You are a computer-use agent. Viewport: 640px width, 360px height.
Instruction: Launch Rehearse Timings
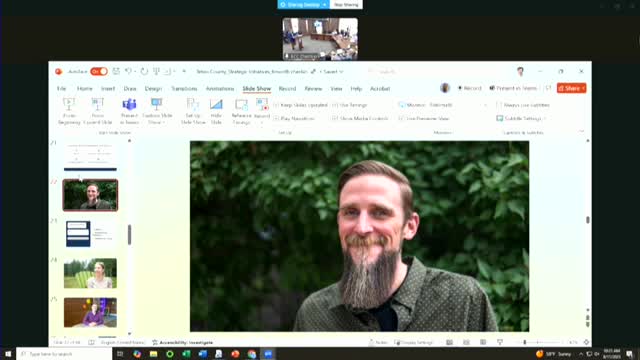coord(241,111)
